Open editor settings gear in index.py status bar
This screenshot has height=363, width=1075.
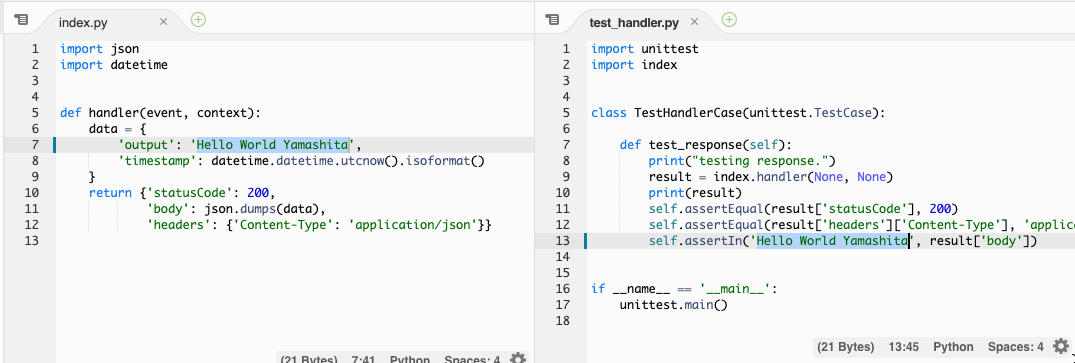[518, 359]
